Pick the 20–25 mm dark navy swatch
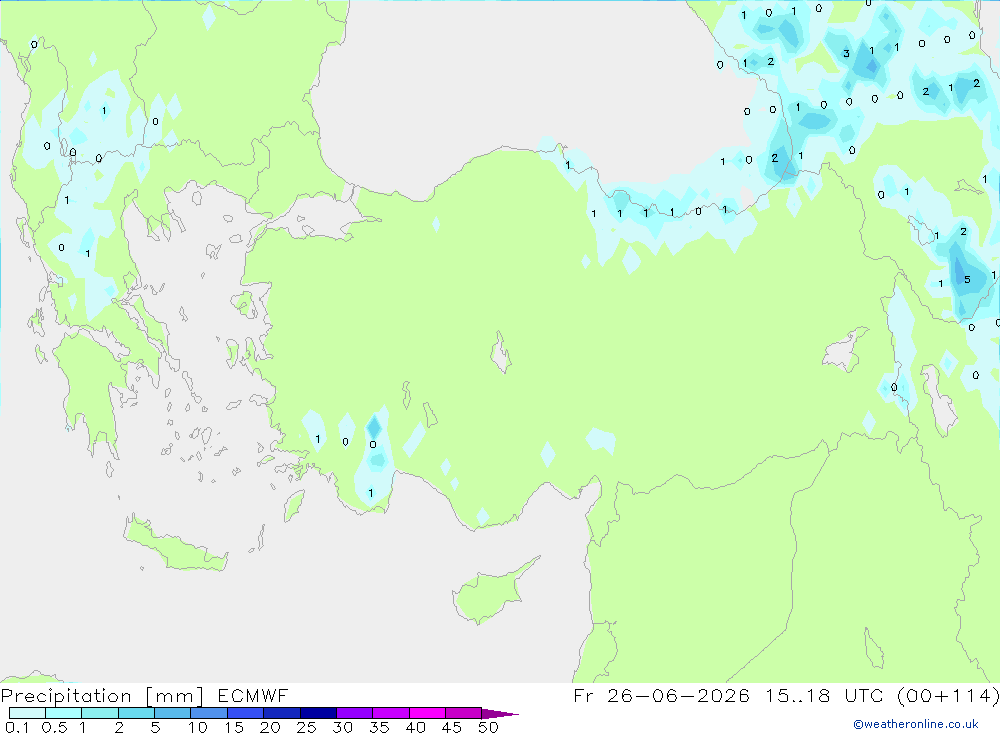The height and width of the screenshot is (733, 1000). 282,713
